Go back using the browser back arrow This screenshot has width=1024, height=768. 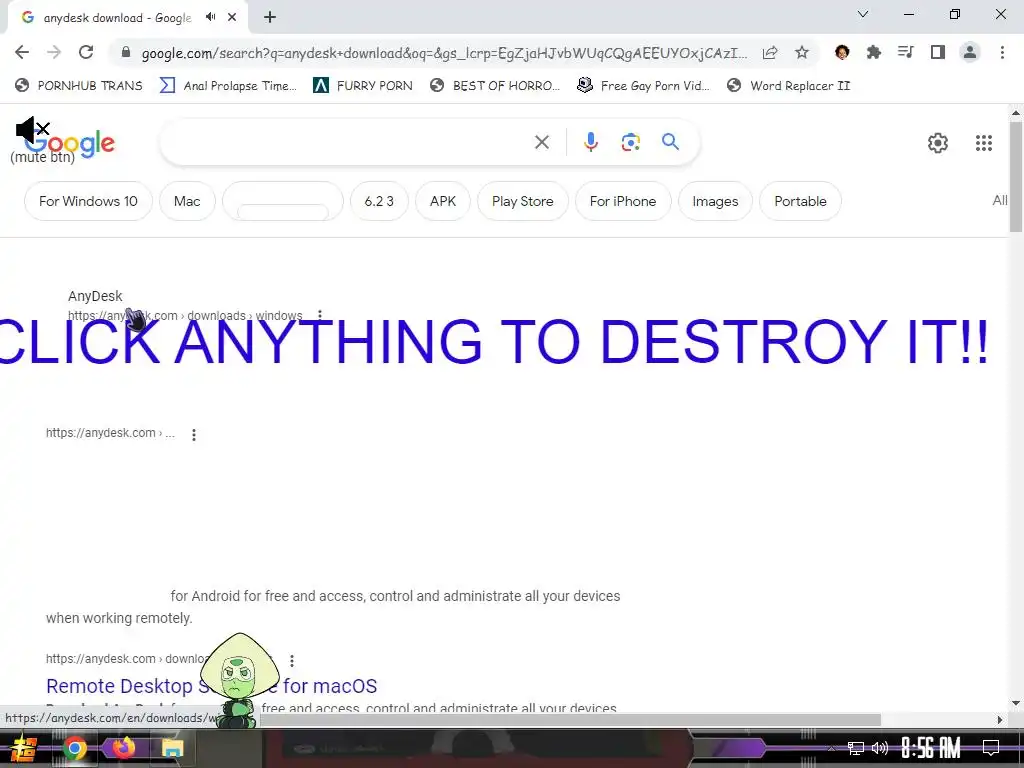click(22, 52)
